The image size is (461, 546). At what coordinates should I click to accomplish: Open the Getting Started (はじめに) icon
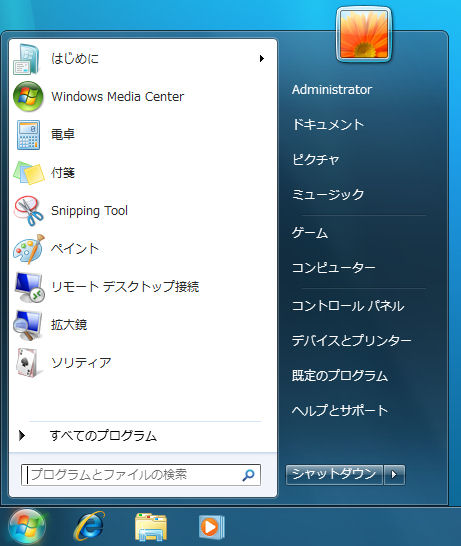pos(26,59)
